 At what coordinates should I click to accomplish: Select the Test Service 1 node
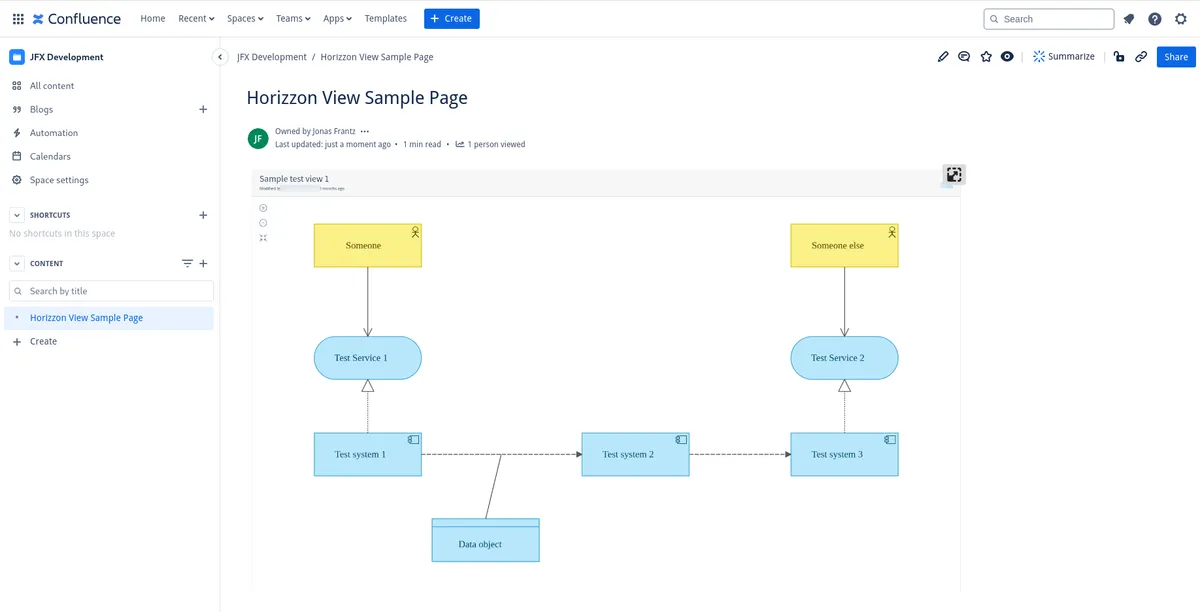click(x=368, y=358)
